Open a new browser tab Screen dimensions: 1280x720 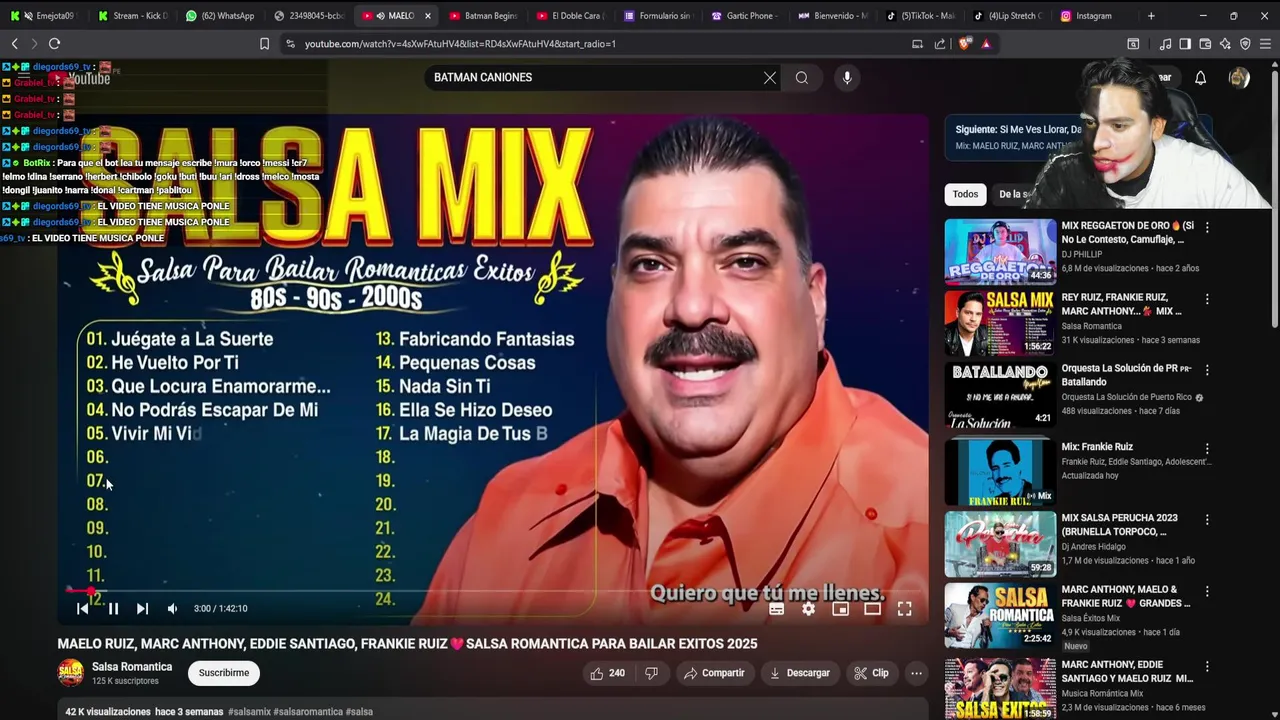click(x=1151, y=16)
